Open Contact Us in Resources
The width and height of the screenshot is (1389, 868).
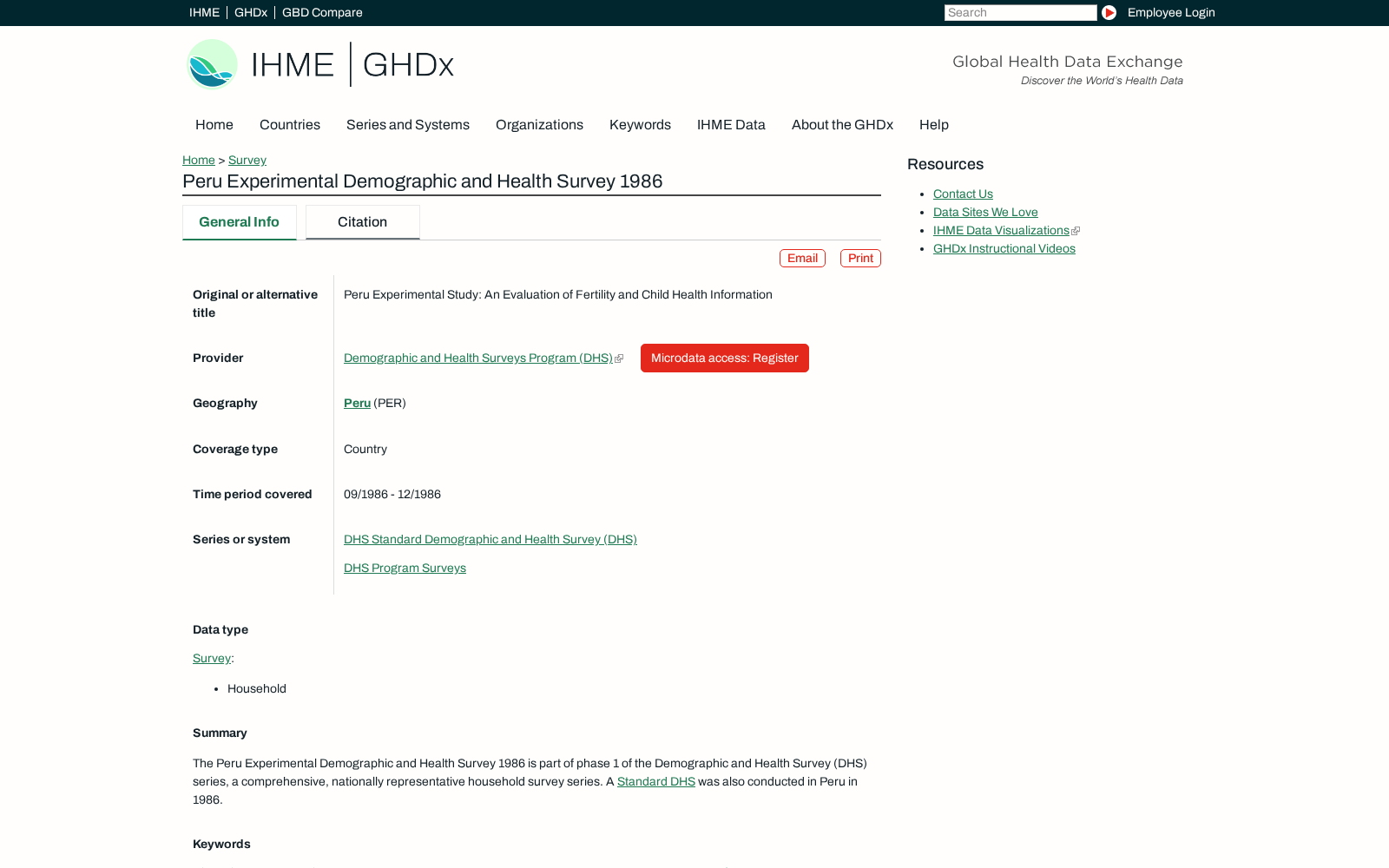click(963, 194)
